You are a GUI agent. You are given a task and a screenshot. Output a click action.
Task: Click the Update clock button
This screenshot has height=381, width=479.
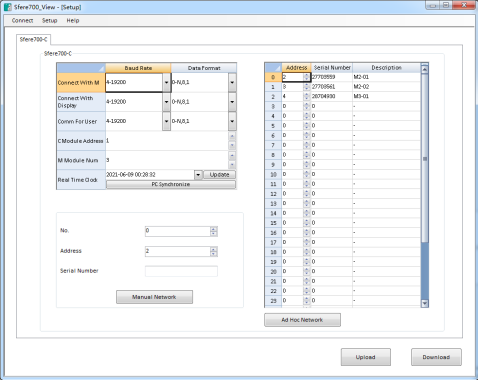[x=219, y=174]
